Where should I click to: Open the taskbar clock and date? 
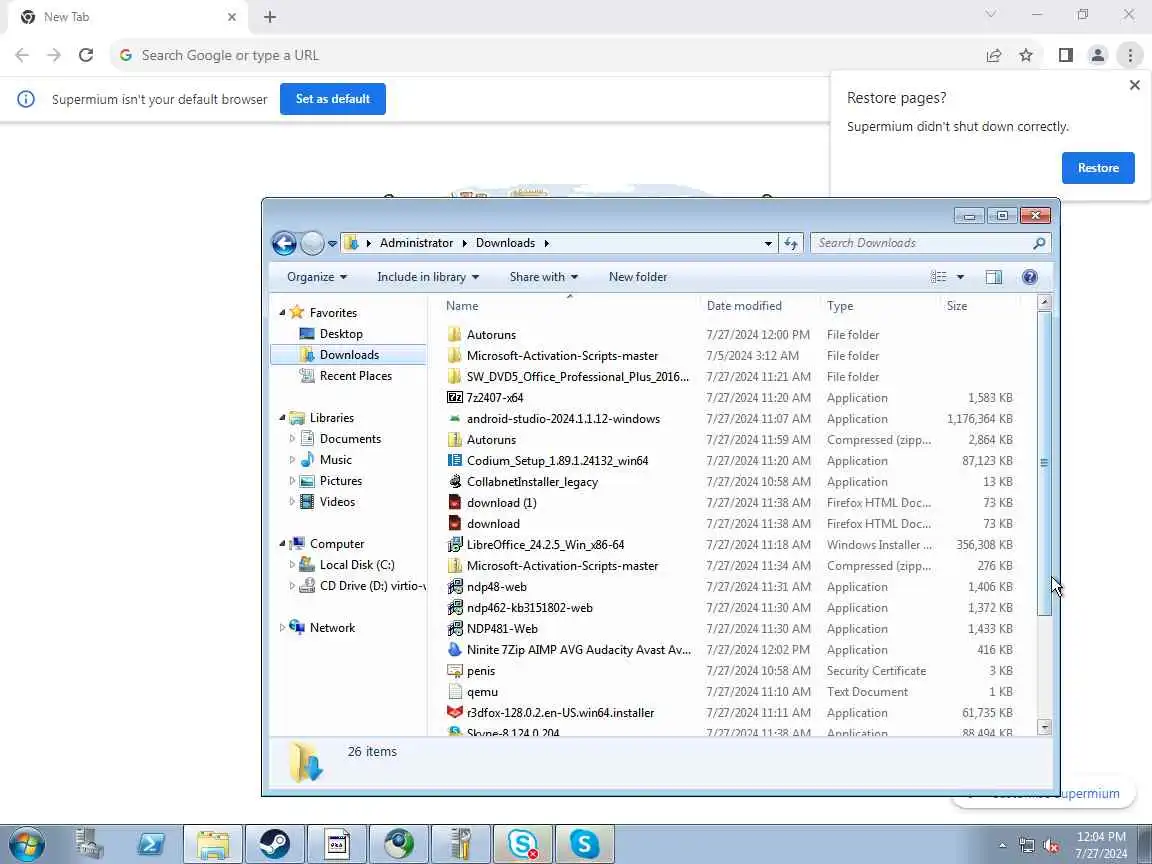coord(1101,845)
